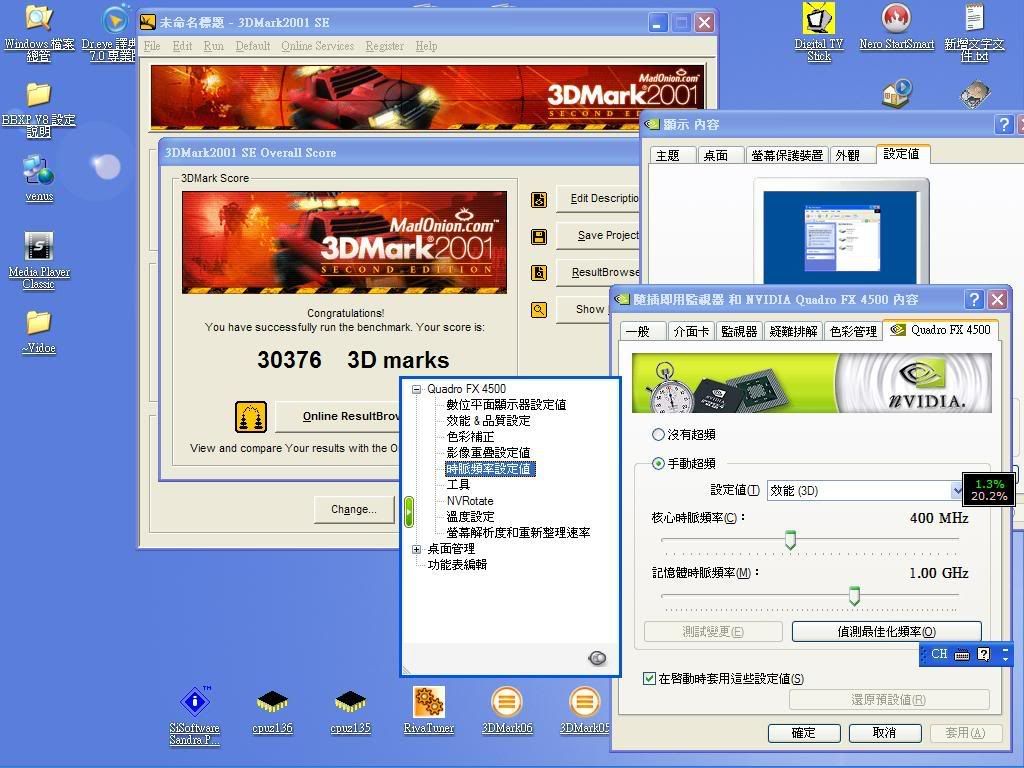This screenshot has width=1024, height=768.
Task: Open the 設定値 效能 (3D) dropdown
Action: point(864,490)
